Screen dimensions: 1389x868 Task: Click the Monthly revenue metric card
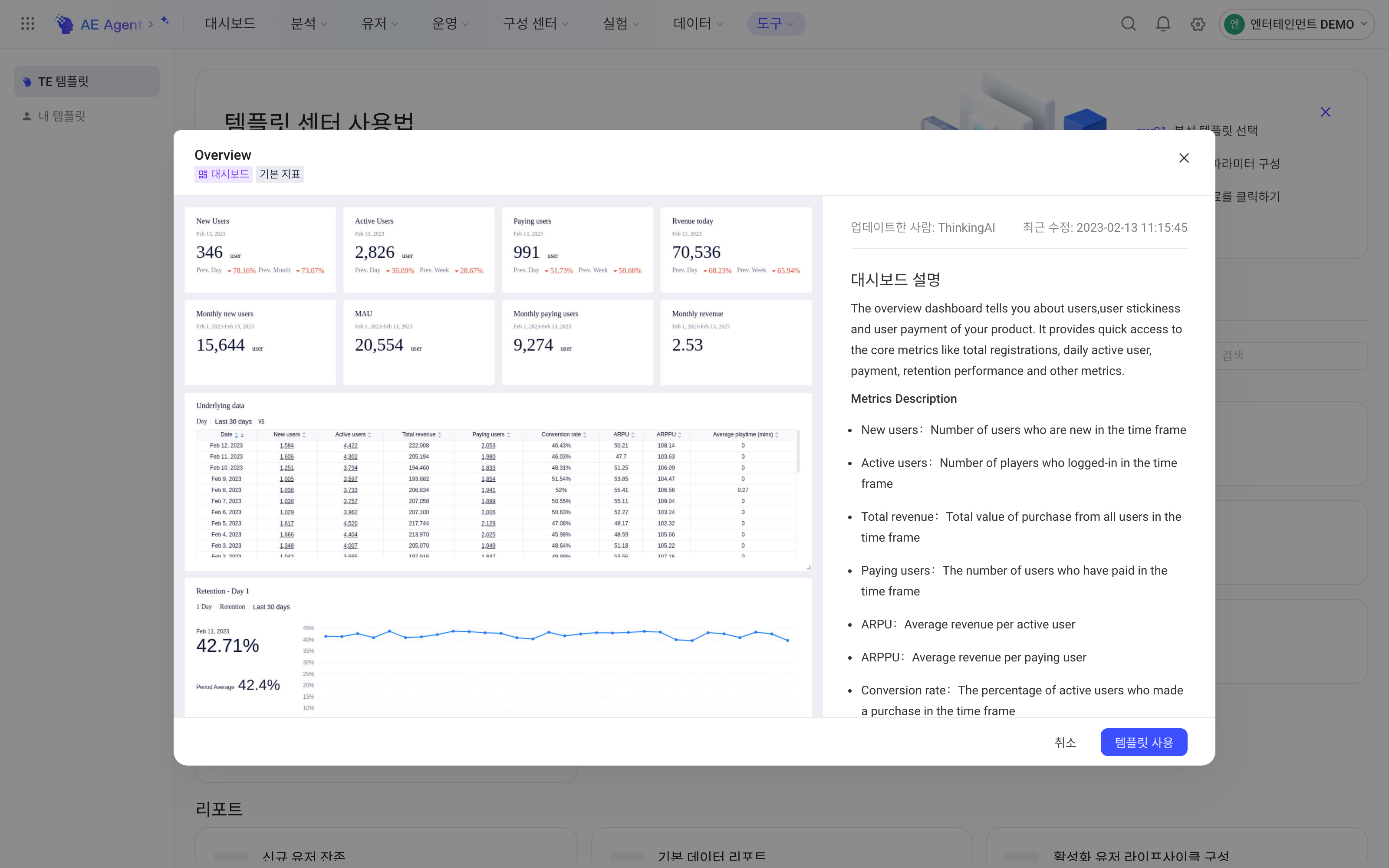tap(736, 342)
